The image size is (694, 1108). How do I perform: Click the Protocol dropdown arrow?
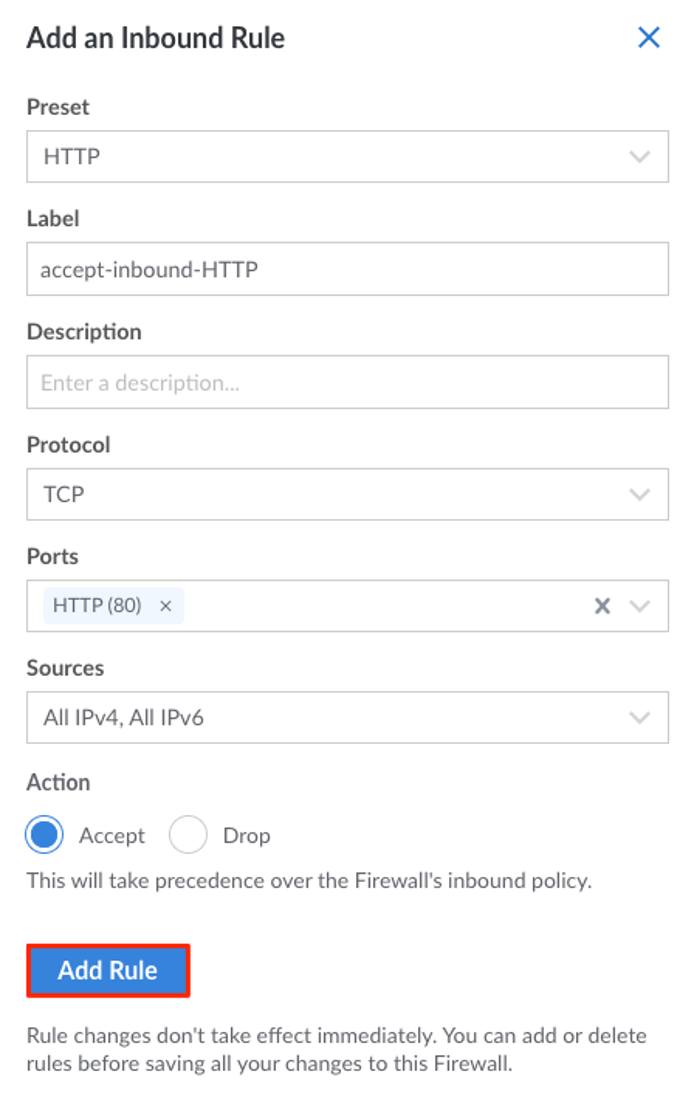tap(640, 493)
